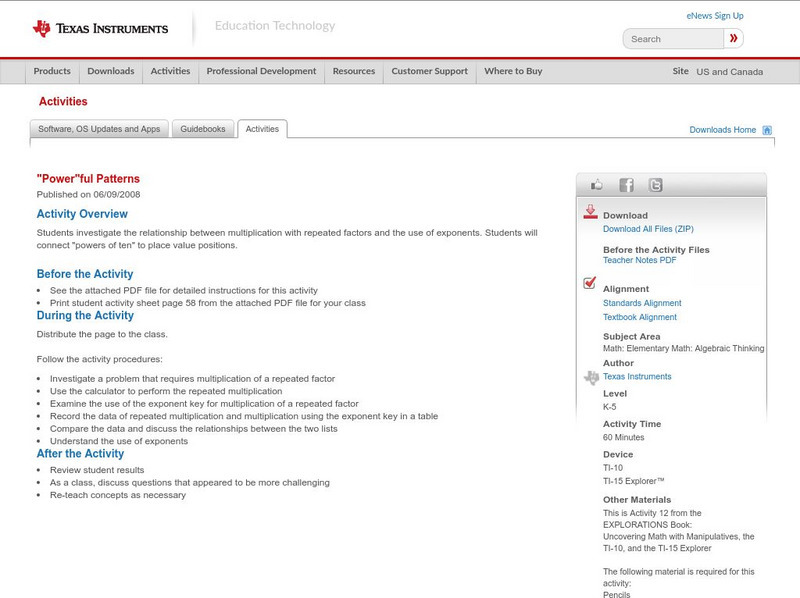Click the Texas Instruments logo
The image size is (800, 598).
click(x=100, y=29)
